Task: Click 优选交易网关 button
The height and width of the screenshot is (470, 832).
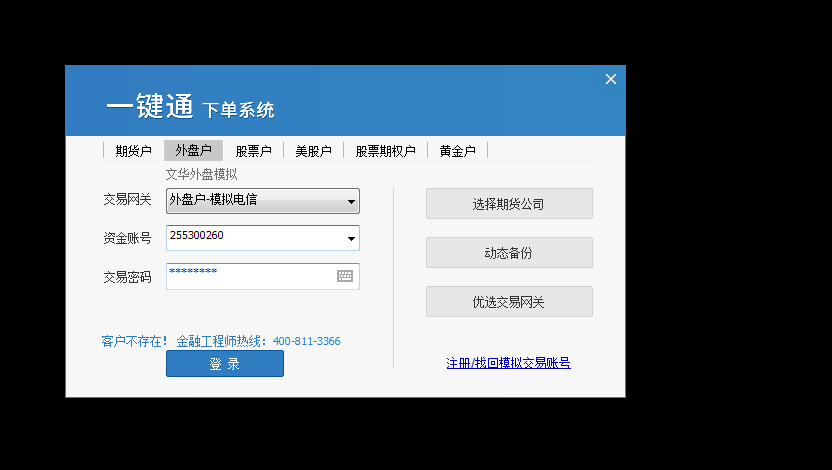Action: (509, 302)
